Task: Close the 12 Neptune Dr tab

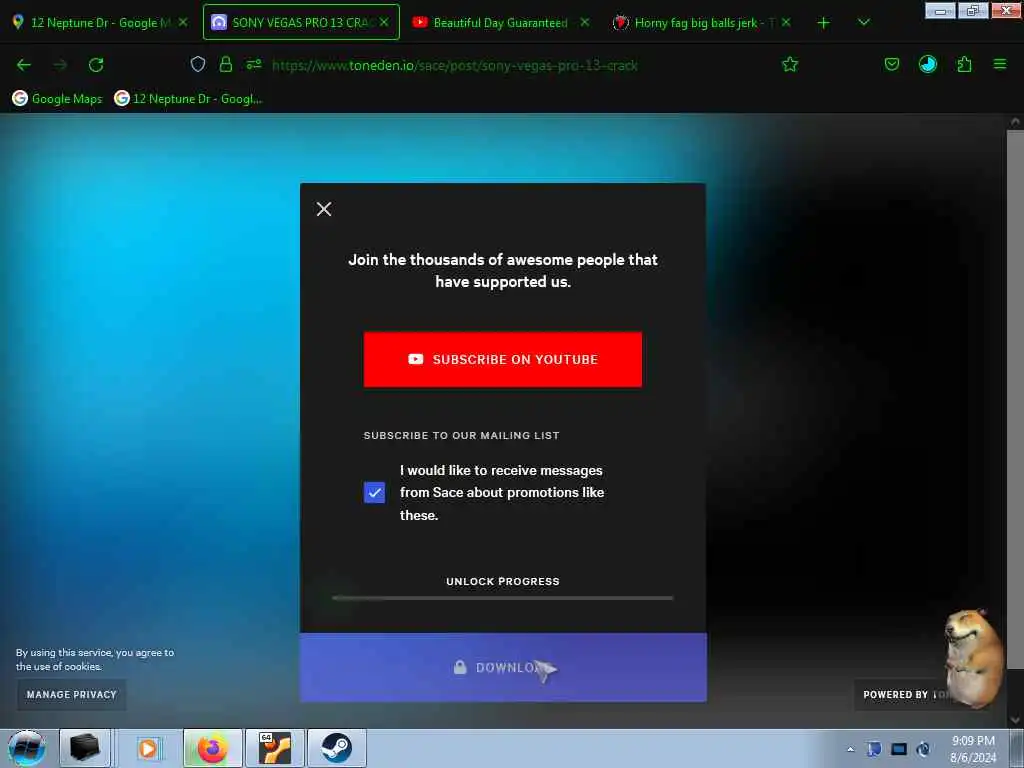Action: pyautogui.click(x=184, y=22)
